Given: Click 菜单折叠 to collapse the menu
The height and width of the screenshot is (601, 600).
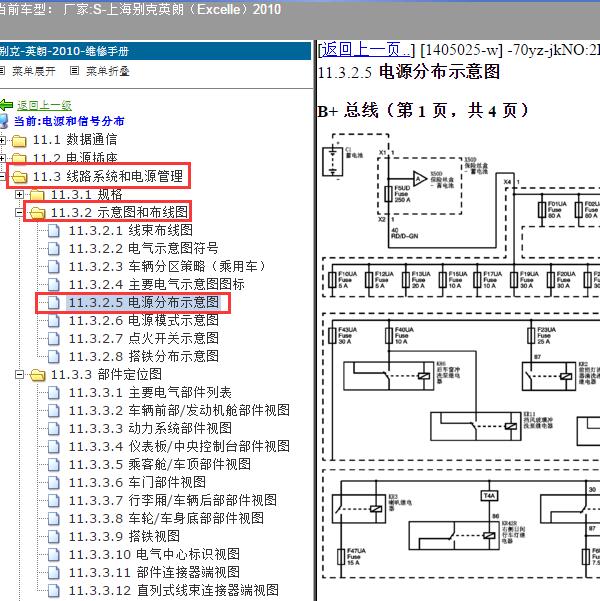Looking at the screenshot, I should (x=108, y=71).
